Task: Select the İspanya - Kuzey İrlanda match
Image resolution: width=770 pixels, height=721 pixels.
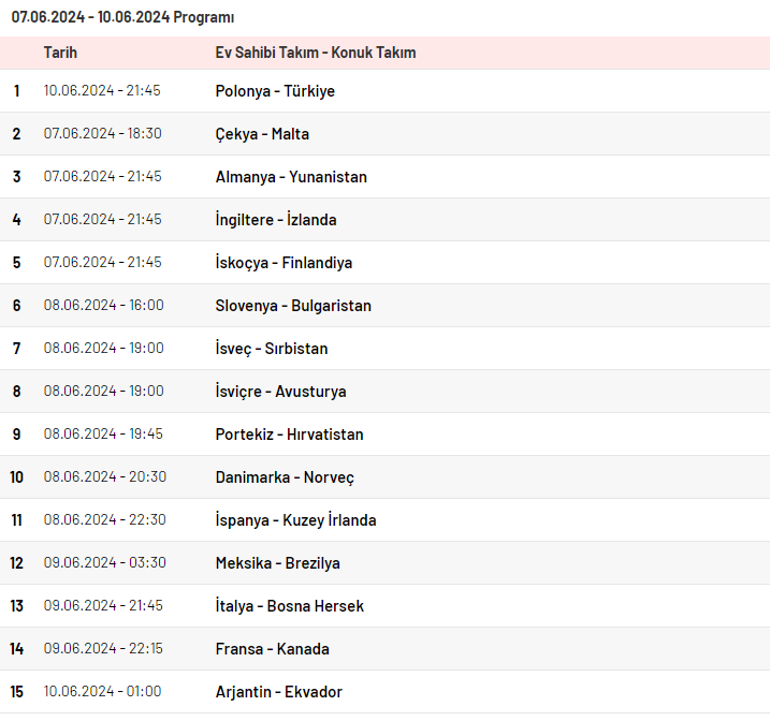Action: point(385,520)
